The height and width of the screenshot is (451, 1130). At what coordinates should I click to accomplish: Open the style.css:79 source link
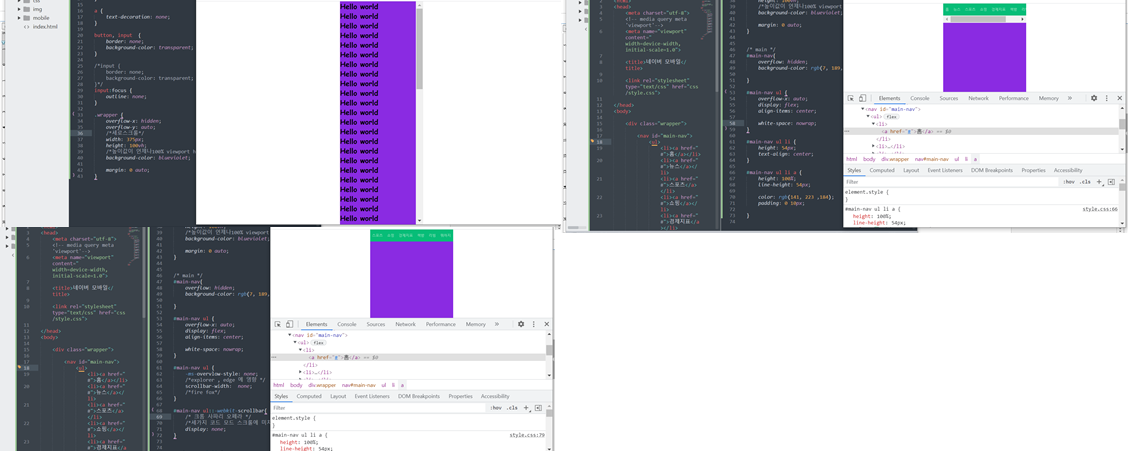coord(527,435)
